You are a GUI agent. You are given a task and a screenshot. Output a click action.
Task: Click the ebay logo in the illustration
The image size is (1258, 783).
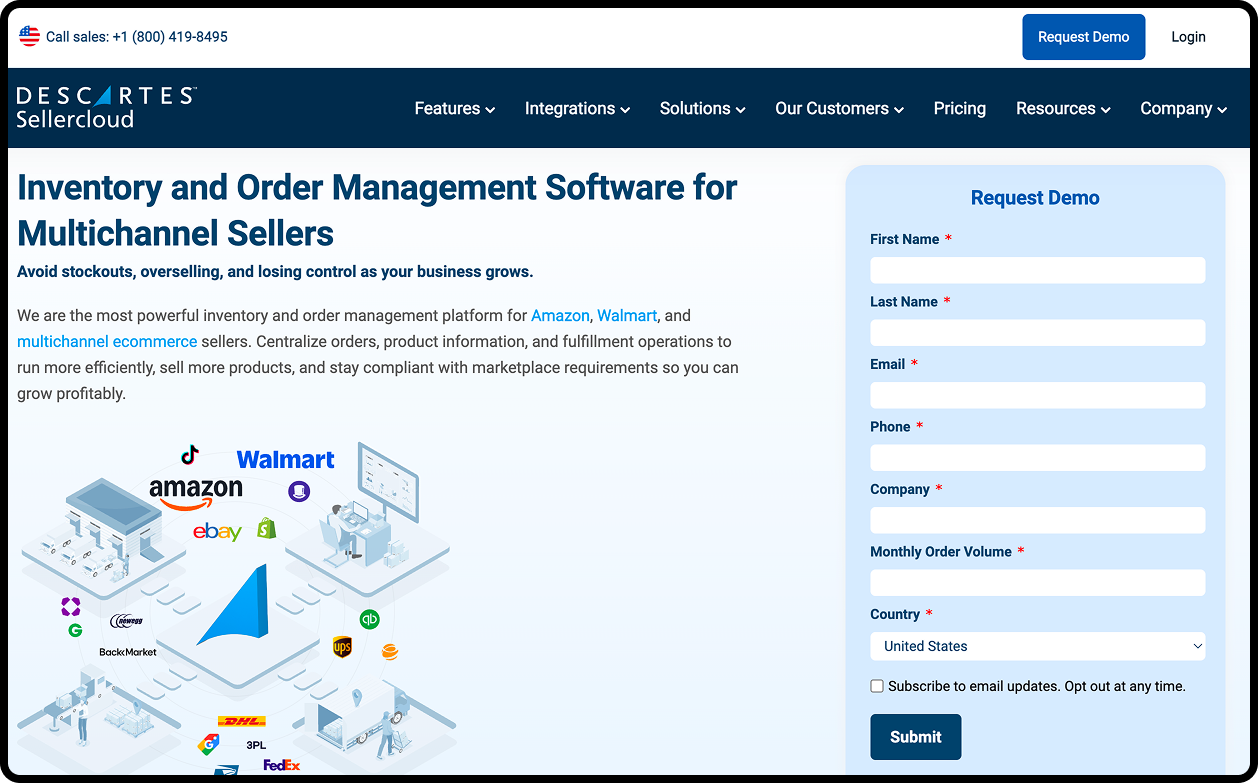click(x=217, y=531)
